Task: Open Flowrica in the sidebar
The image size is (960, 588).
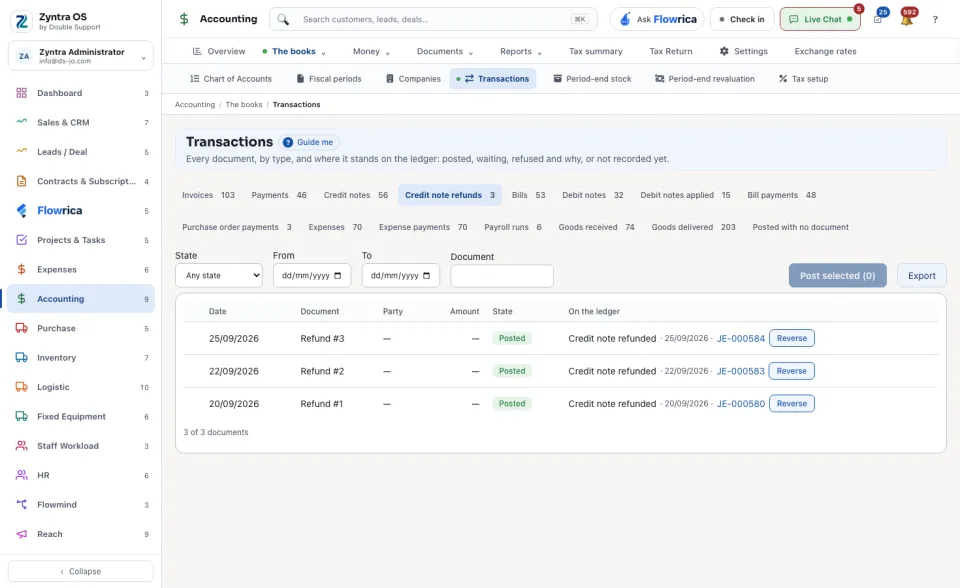Action: pos(81,211)
